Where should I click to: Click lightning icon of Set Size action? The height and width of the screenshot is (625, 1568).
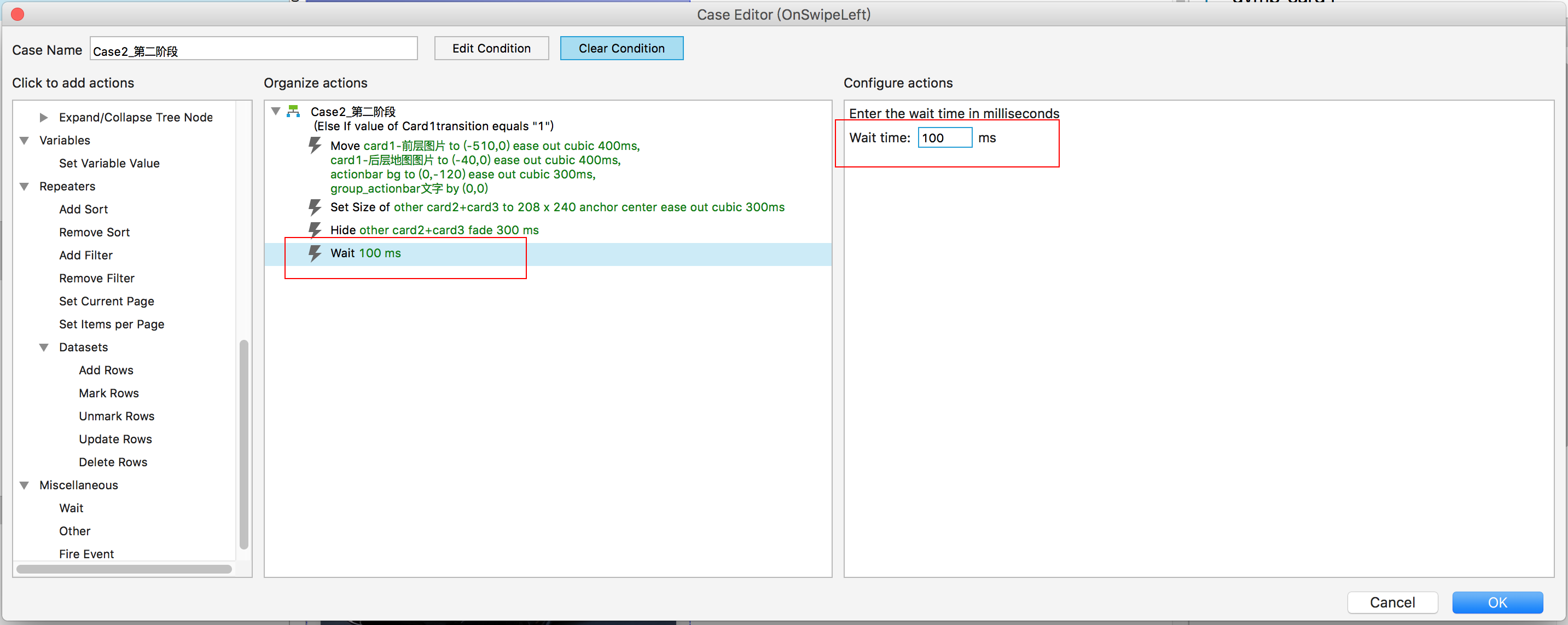click(315, 207)
